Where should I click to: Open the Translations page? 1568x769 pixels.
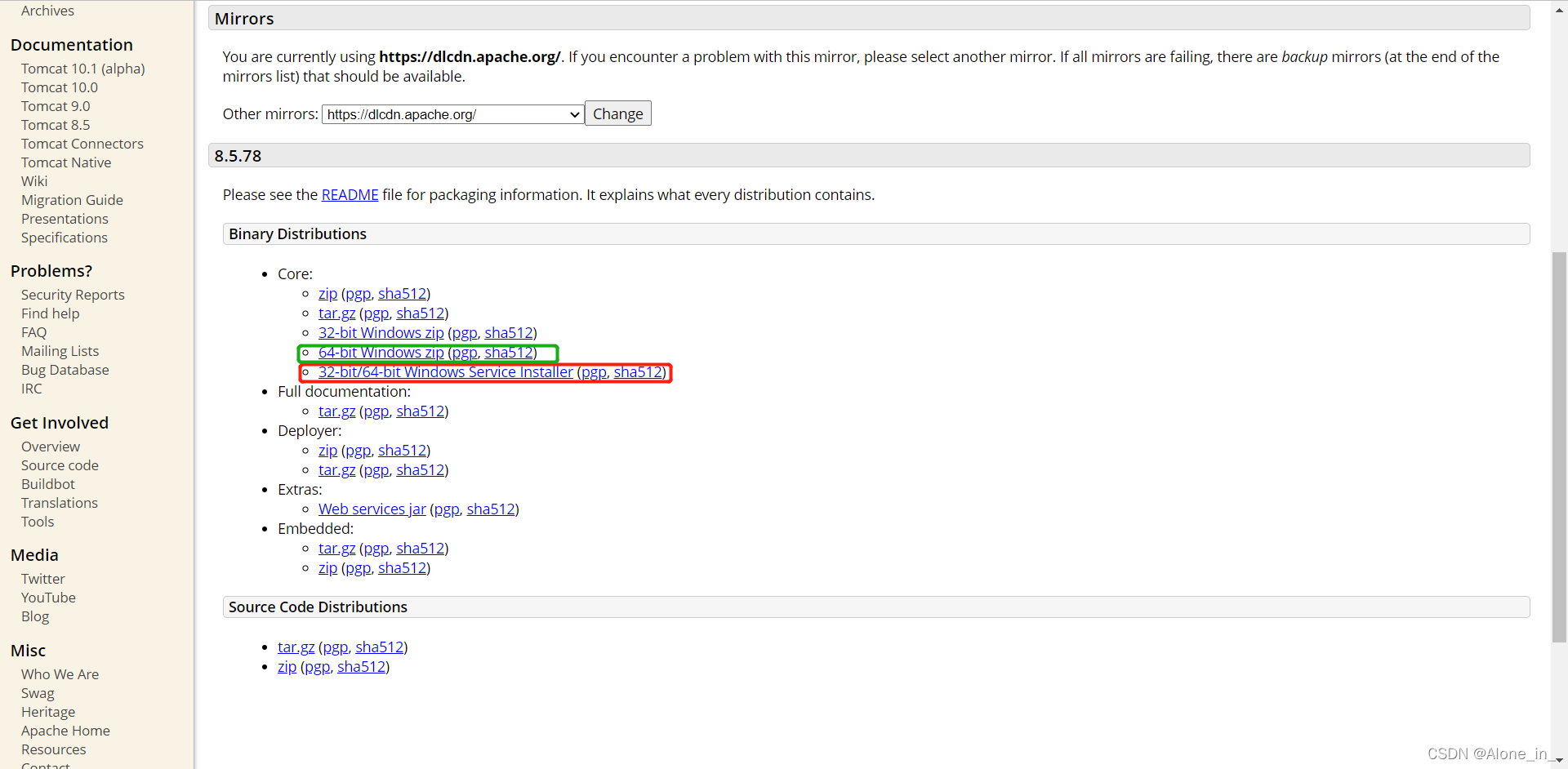[60, 503]
